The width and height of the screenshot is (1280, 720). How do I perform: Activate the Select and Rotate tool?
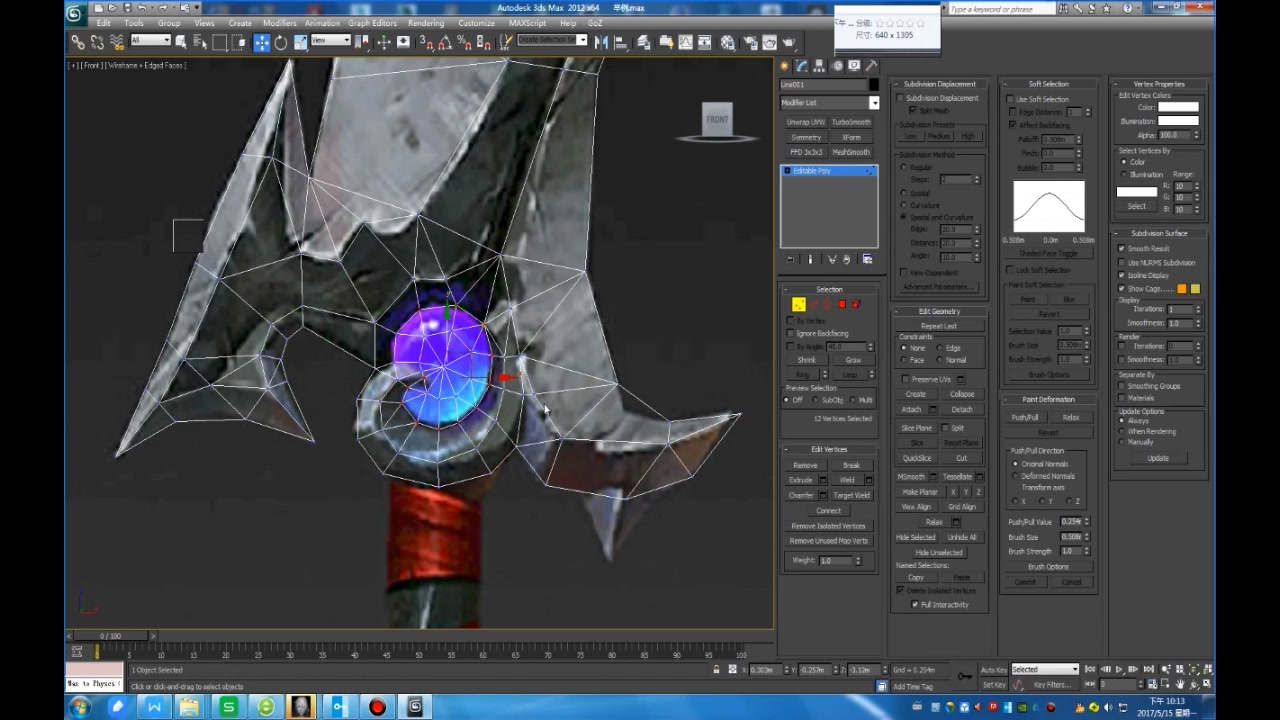[282, 40]
